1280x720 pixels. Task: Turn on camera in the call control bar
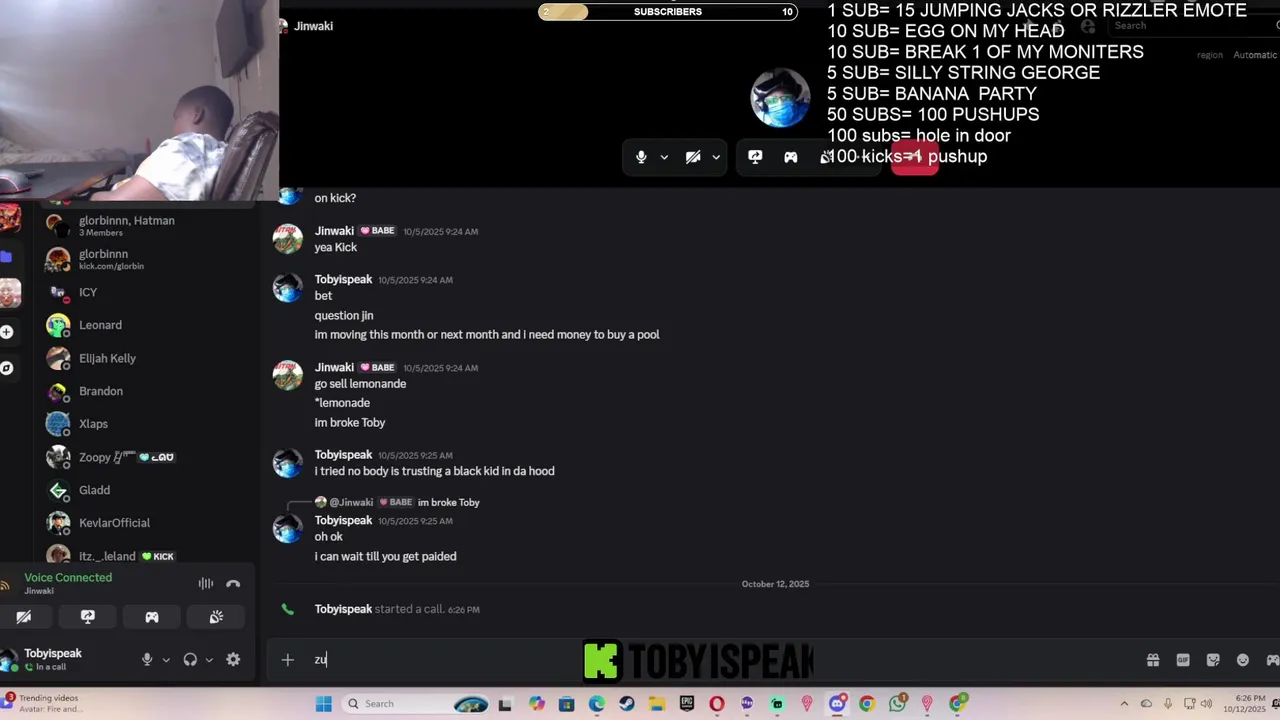tap(692, 157)
